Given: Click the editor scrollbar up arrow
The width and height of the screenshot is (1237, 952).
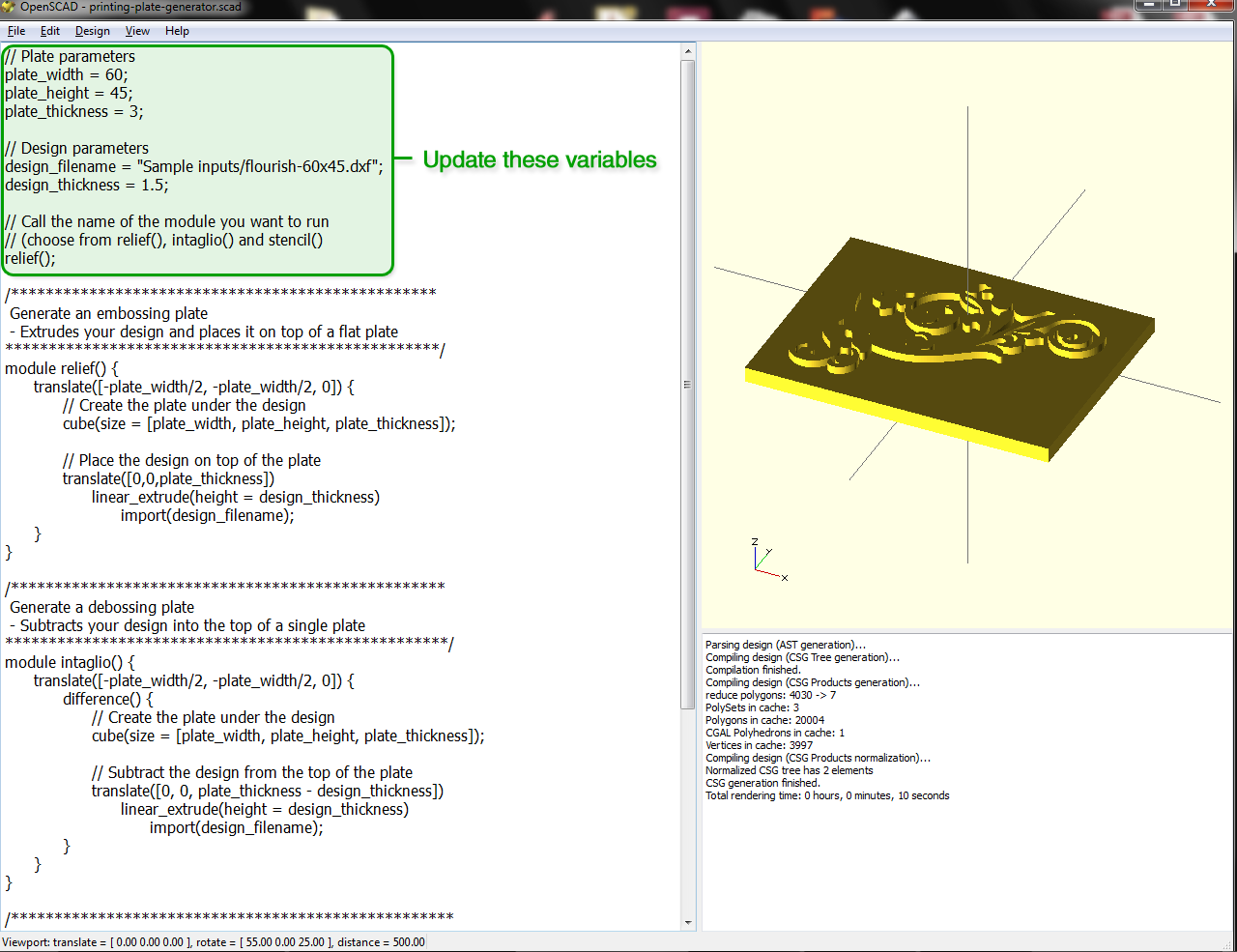Looking at the screenshot, I should pyautogui.click(x=688, y=51).
